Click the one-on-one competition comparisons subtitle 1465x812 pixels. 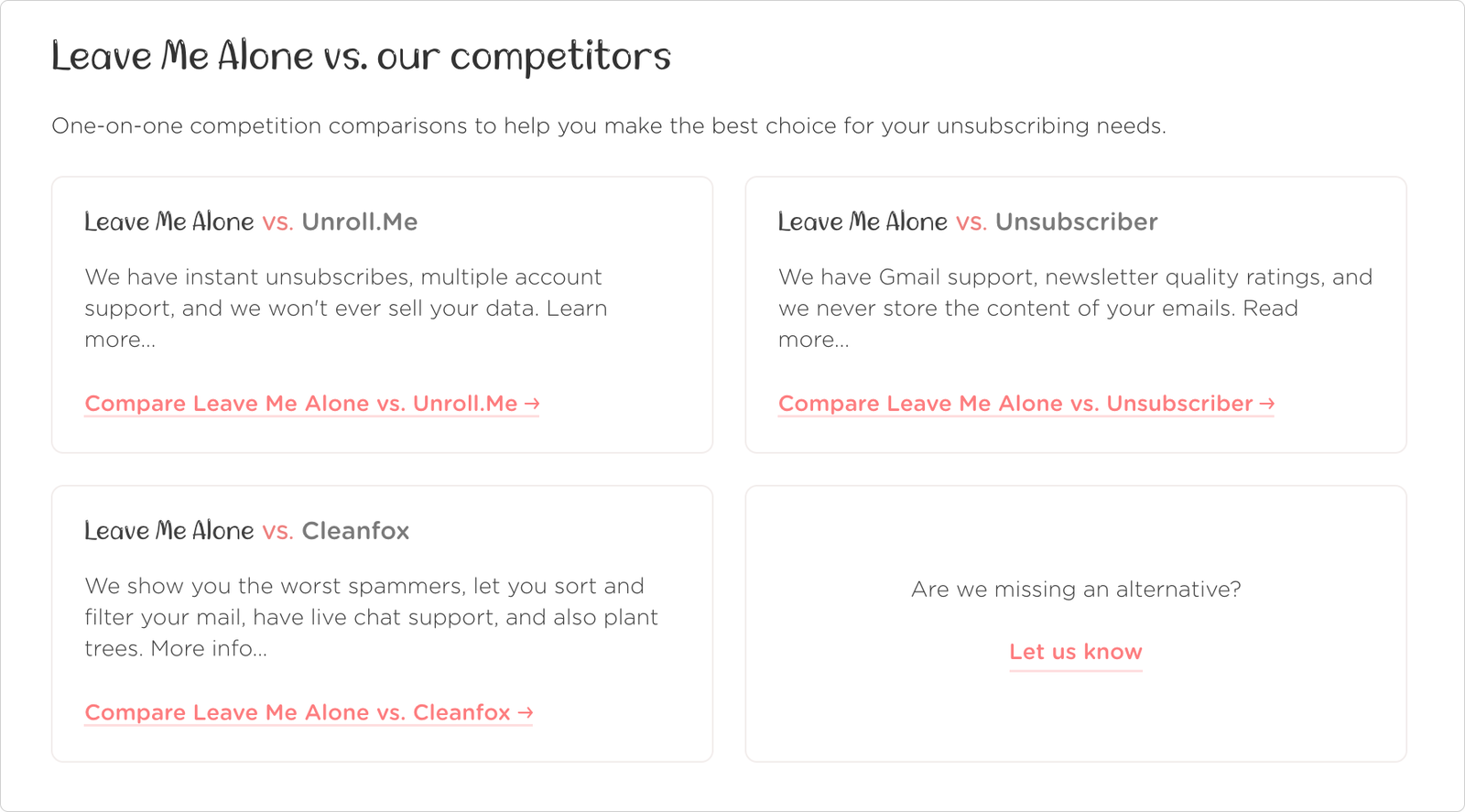tap(609, 125)
